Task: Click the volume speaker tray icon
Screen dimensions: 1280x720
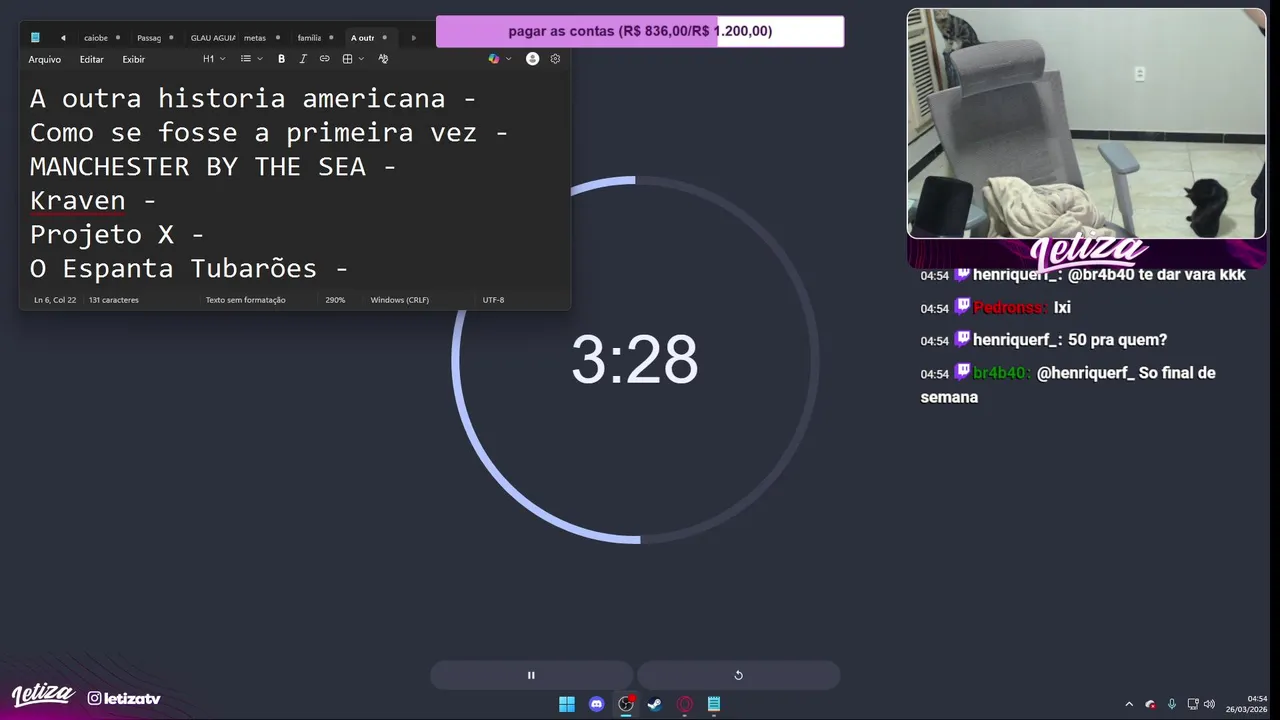Action: tap(1209, 704)
